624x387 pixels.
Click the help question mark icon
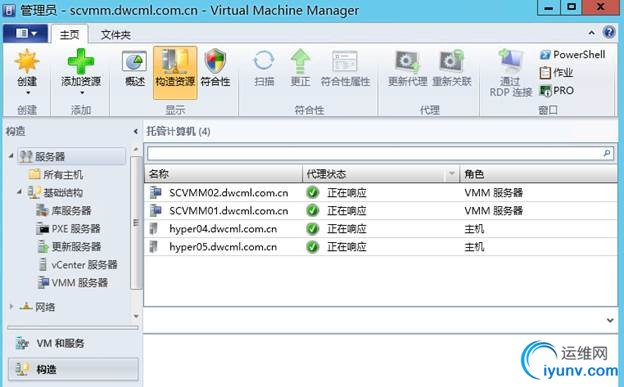[x=609, y=32]
